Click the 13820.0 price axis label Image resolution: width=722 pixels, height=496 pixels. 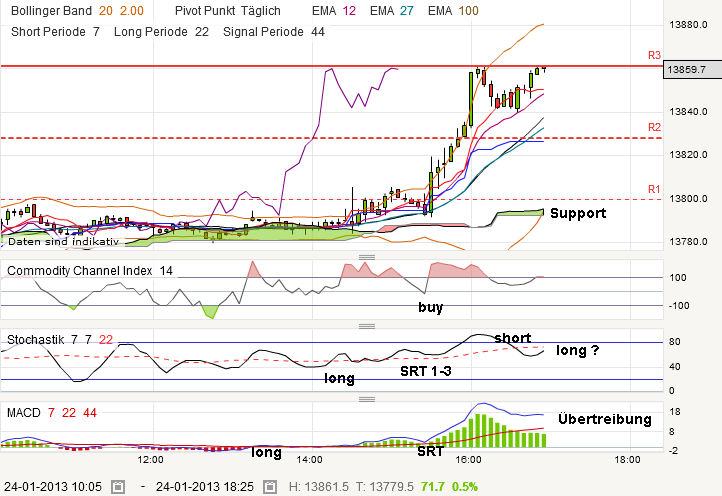click(688, 155)
